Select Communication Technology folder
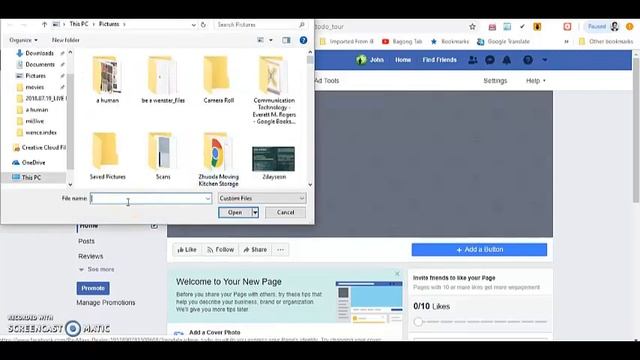The height and width of the screenshot is (360, 640). (x=274, y=90)
